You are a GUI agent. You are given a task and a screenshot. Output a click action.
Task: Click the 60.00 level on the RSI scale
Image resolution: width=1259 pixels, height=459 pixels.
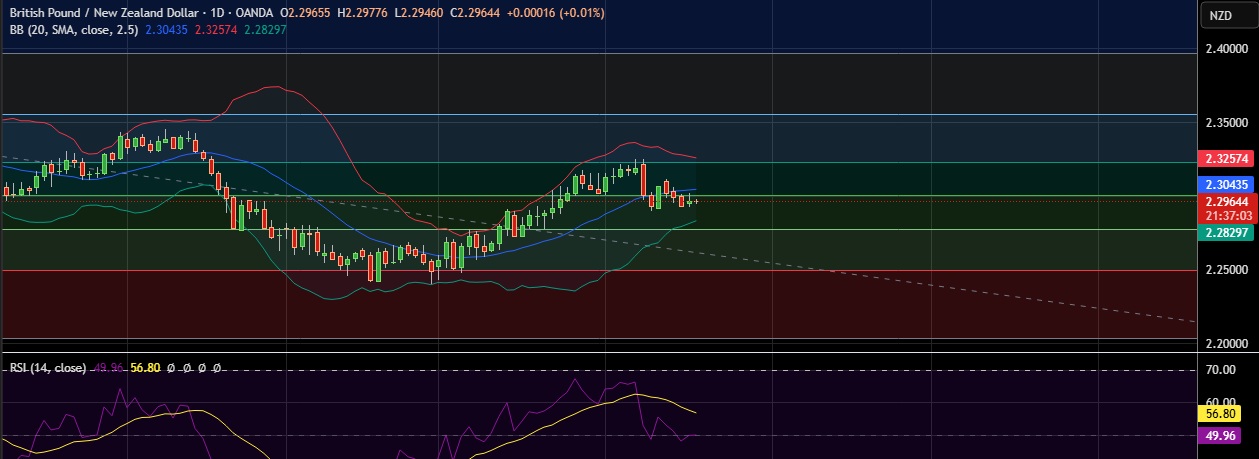[x=1220, y=401]
